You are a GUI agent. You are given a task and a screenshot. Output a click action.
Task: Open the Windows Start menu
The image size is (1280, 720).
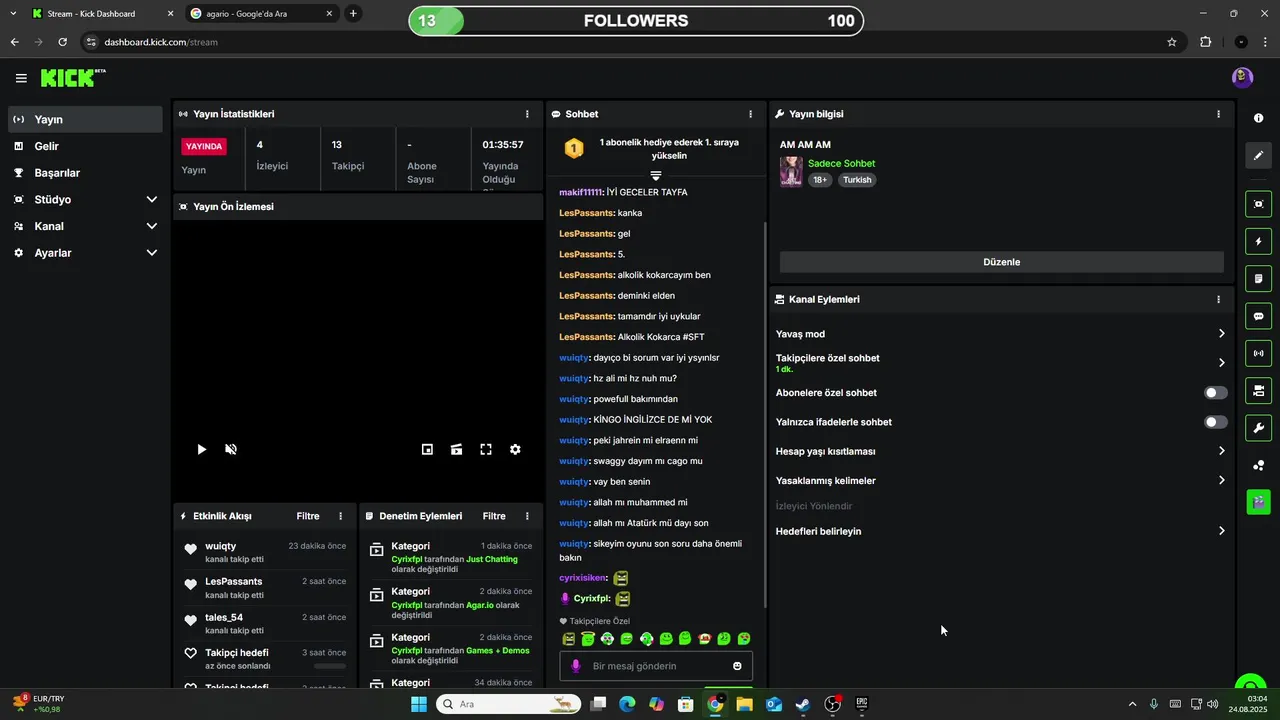(x=419, y=704)
